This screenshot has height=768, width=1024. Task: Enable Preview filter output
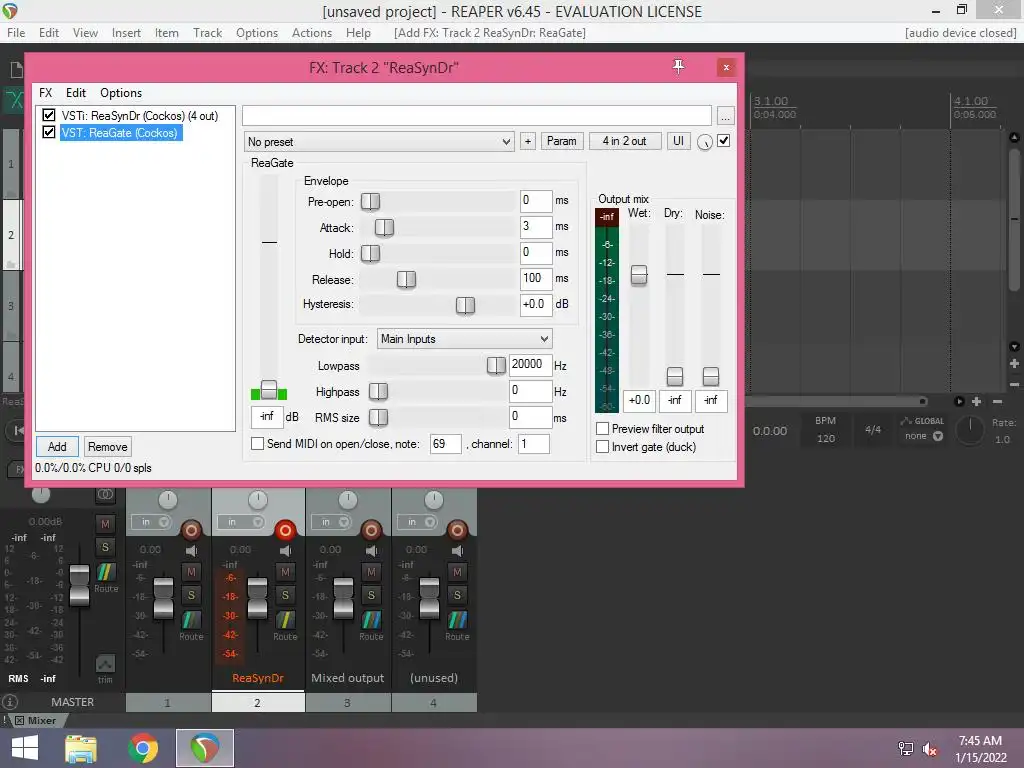603,428
